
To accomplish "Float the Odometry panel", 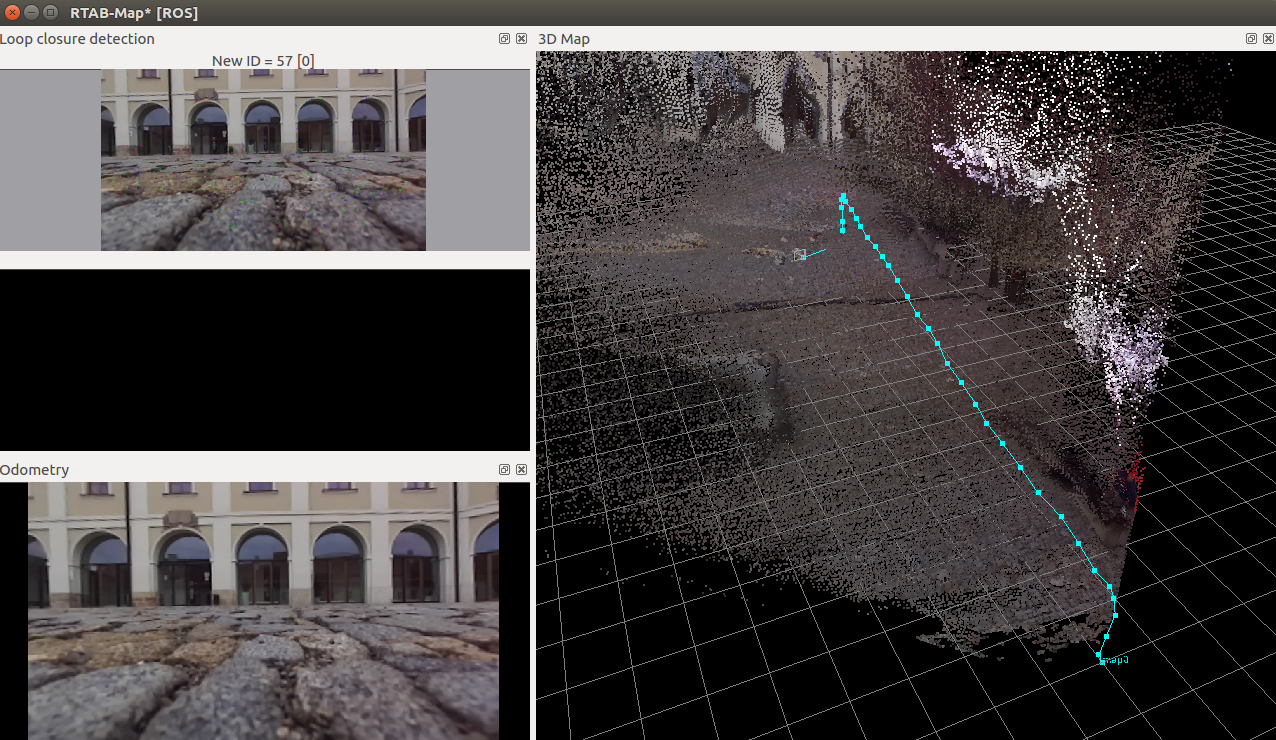I will tap(504, 470).
